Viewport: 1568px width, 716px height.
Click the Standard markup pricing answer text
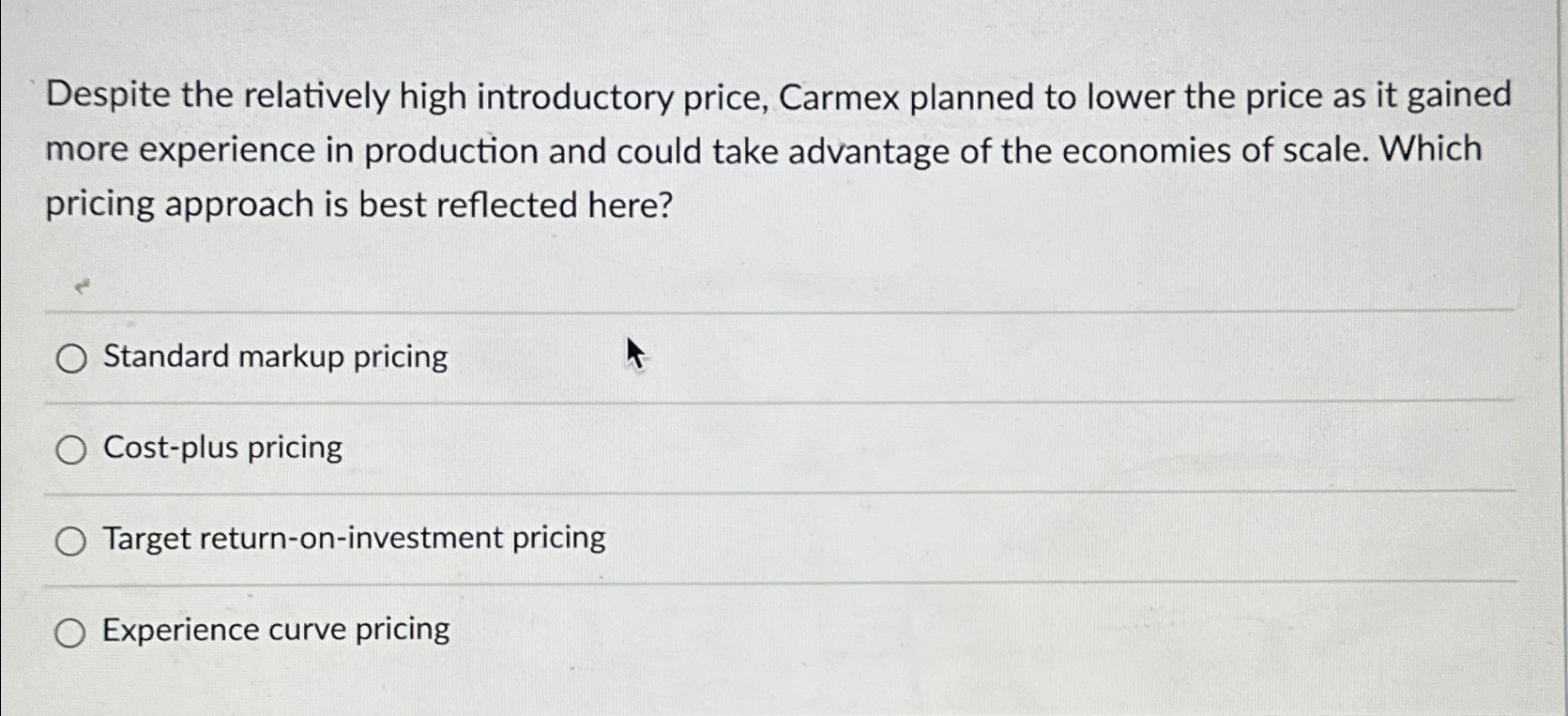pyautogui.click(x=274, y=357)
